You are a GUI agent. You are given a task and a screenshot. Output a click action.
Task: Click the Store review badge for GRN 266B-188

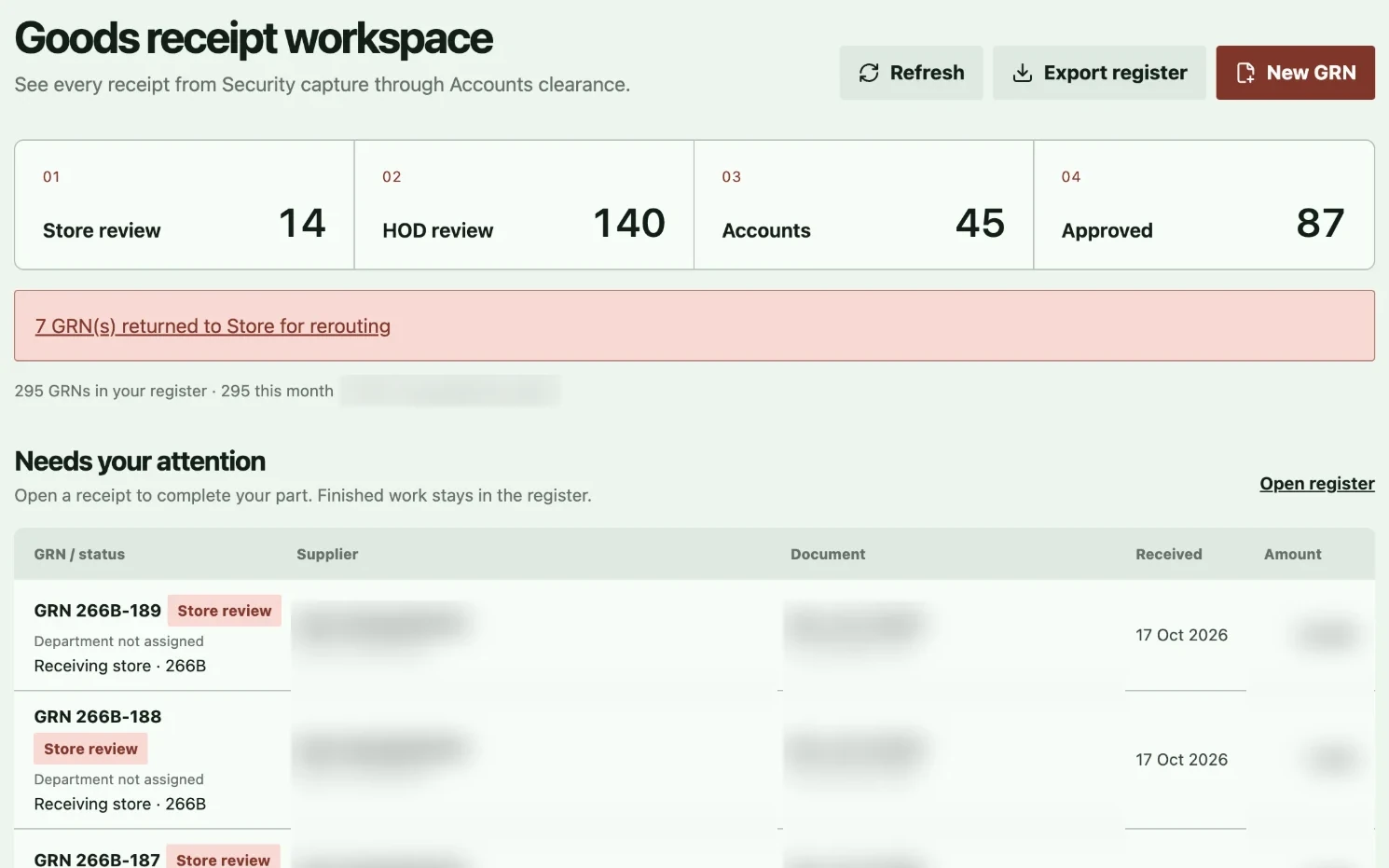click(x=90, y=749)
